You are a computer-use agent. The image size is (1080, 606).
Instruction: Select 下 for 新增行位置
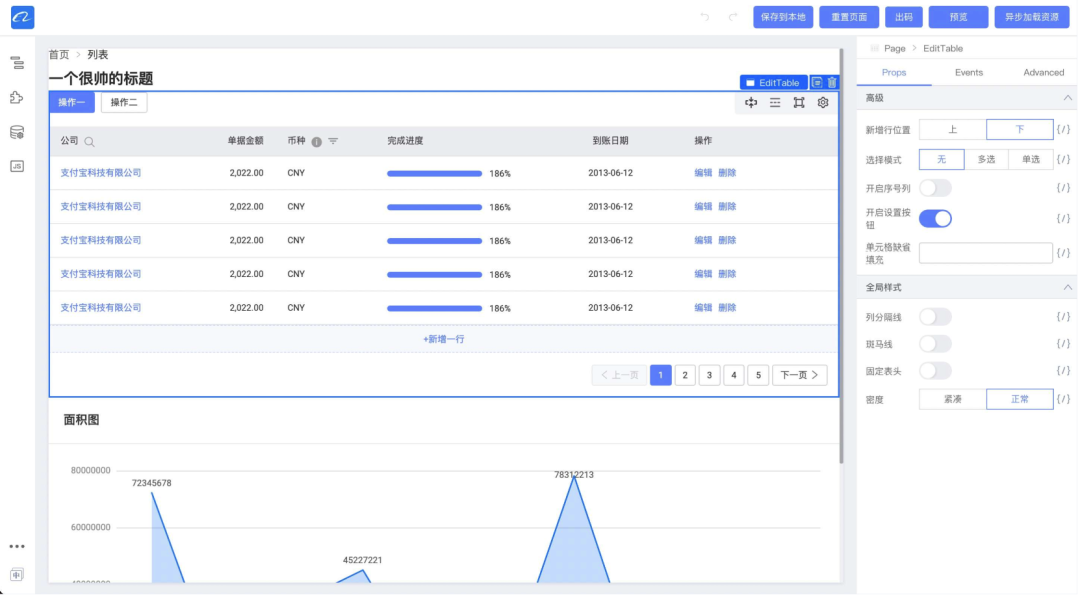pos(1020,129)
